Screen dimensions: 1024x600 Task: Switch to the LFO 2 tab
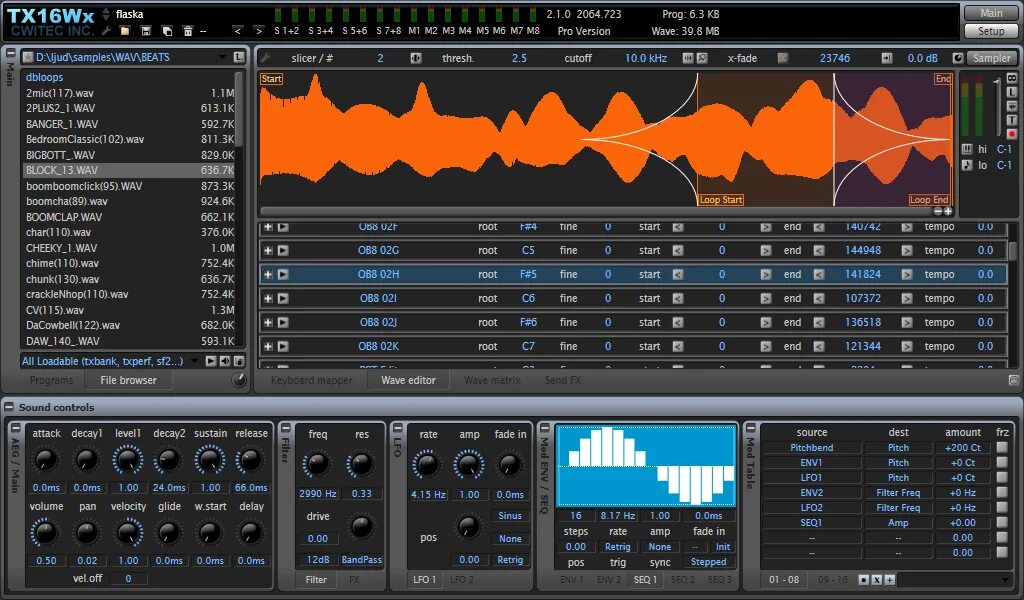pyautogui.click(x=462, y=579)
